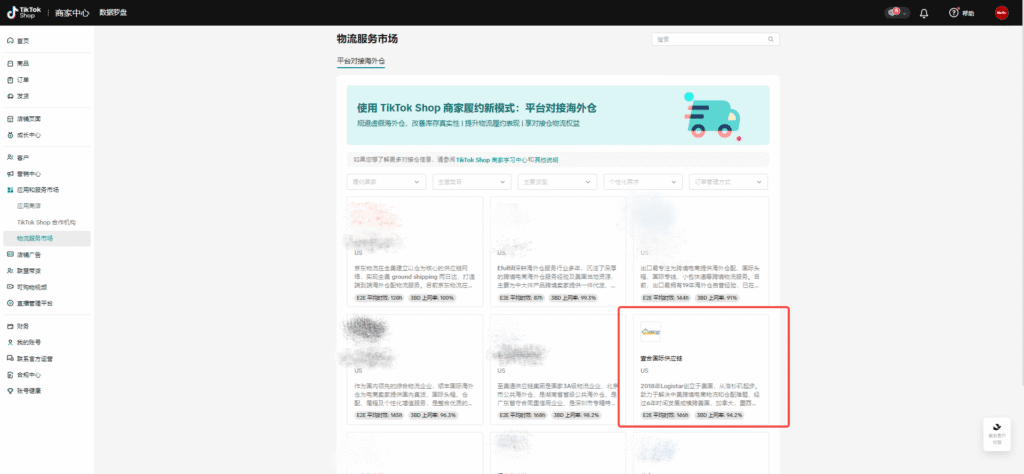Open 财务 wallet icon
Viewport: 1024px width, 474px height.
point(10,326)
